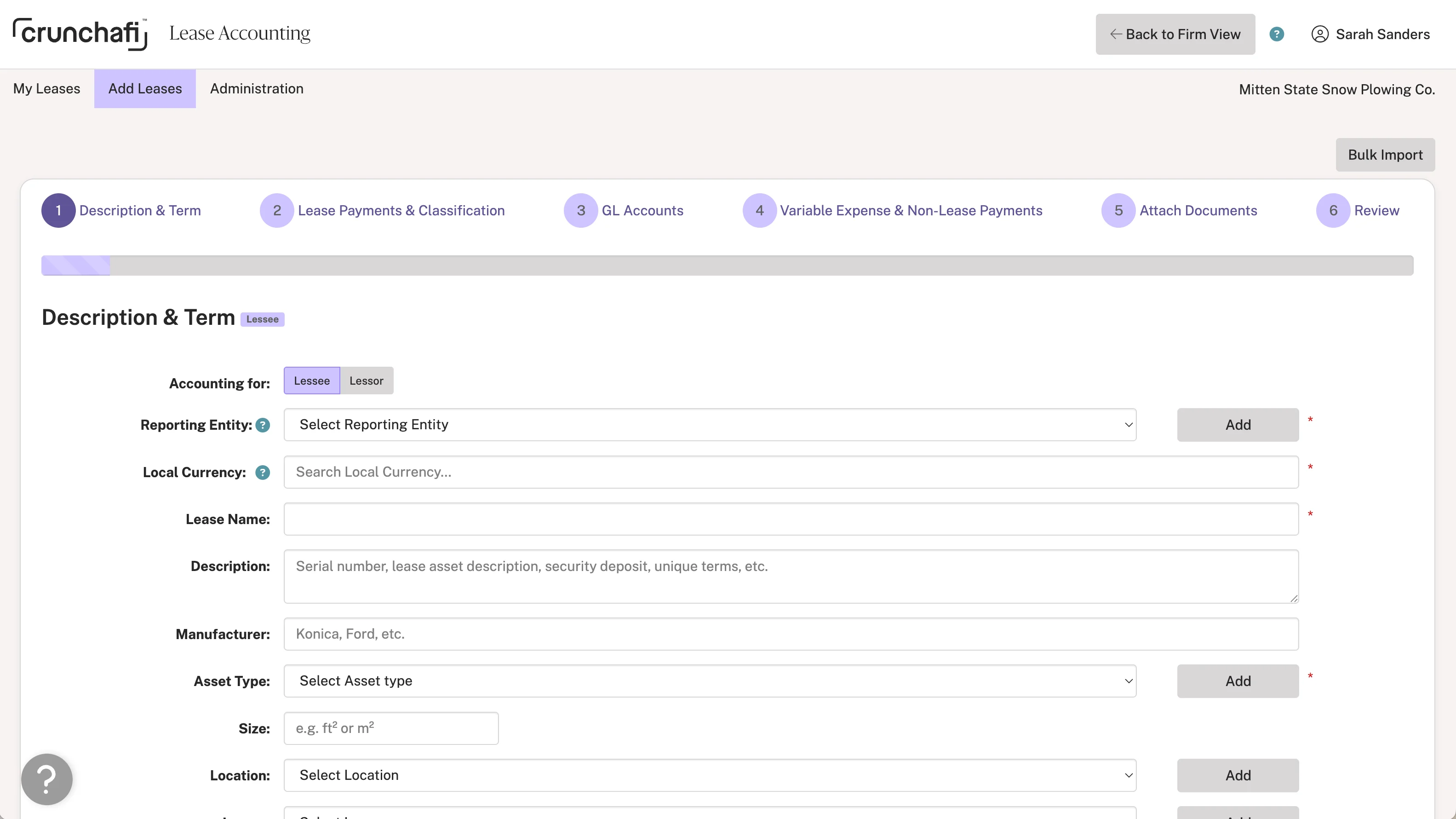This screenshot has width=1456, height=819.
Task: Click the Reporting Entity help question icon
Action: tap(262, 425)
